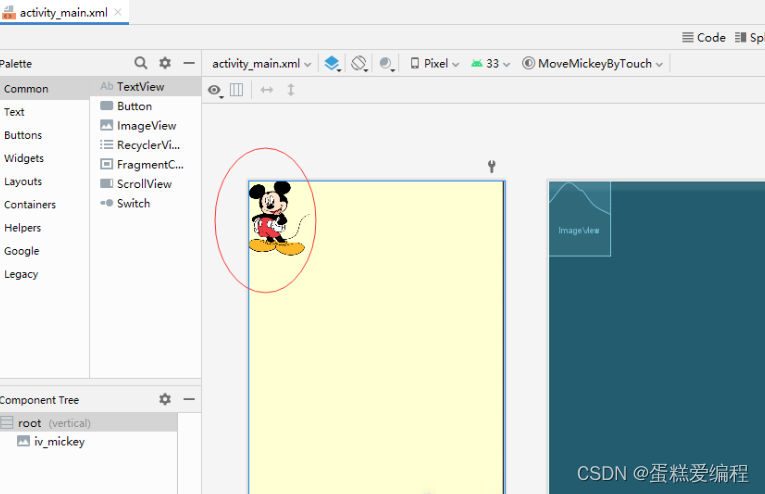Expand horizontally toolbar button
The height and width of the screenshot is (494, 765).
(266, 90)
